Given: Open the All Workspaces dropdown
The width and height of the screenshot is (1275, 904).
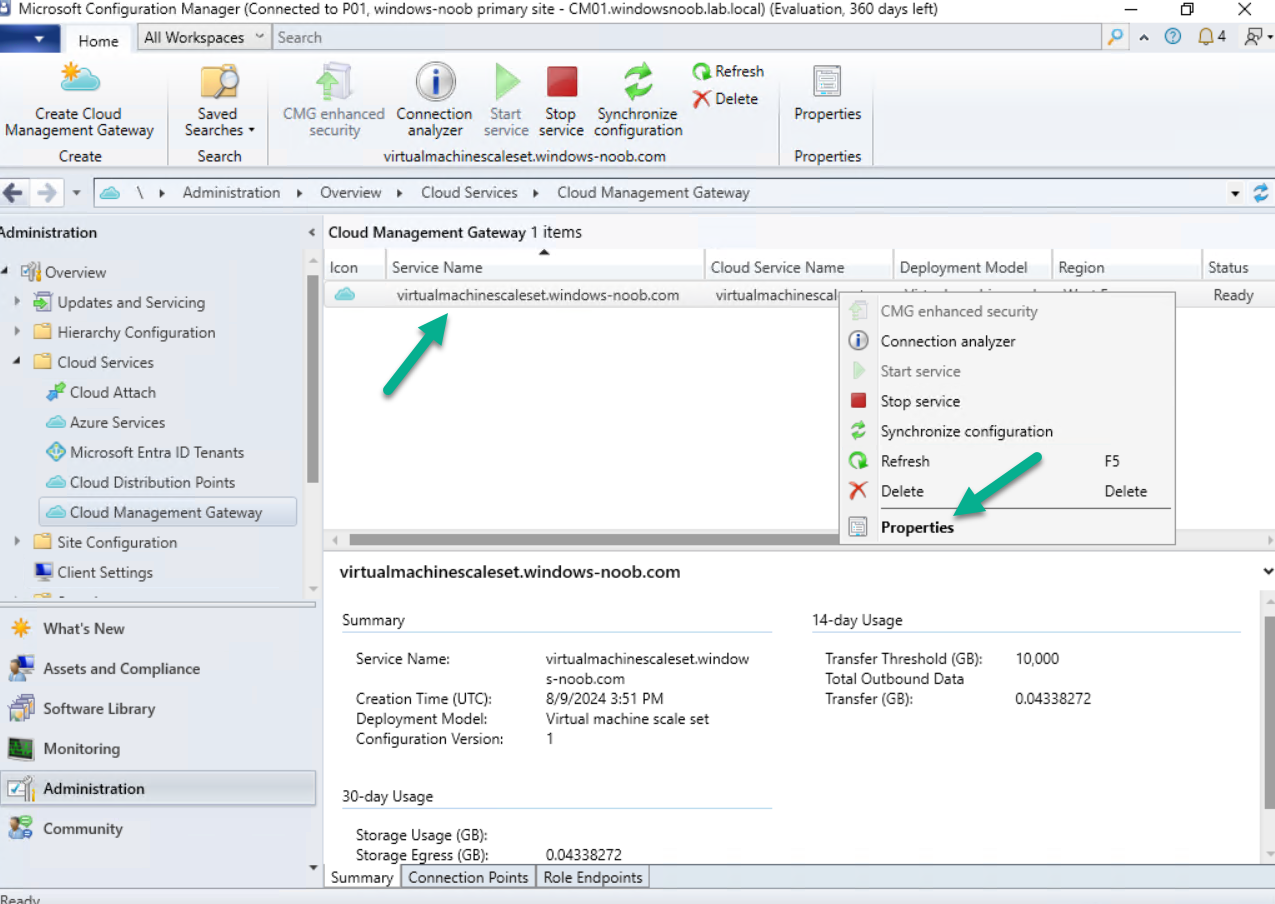Looking at the screenshot, I should [x=203, y=37].
